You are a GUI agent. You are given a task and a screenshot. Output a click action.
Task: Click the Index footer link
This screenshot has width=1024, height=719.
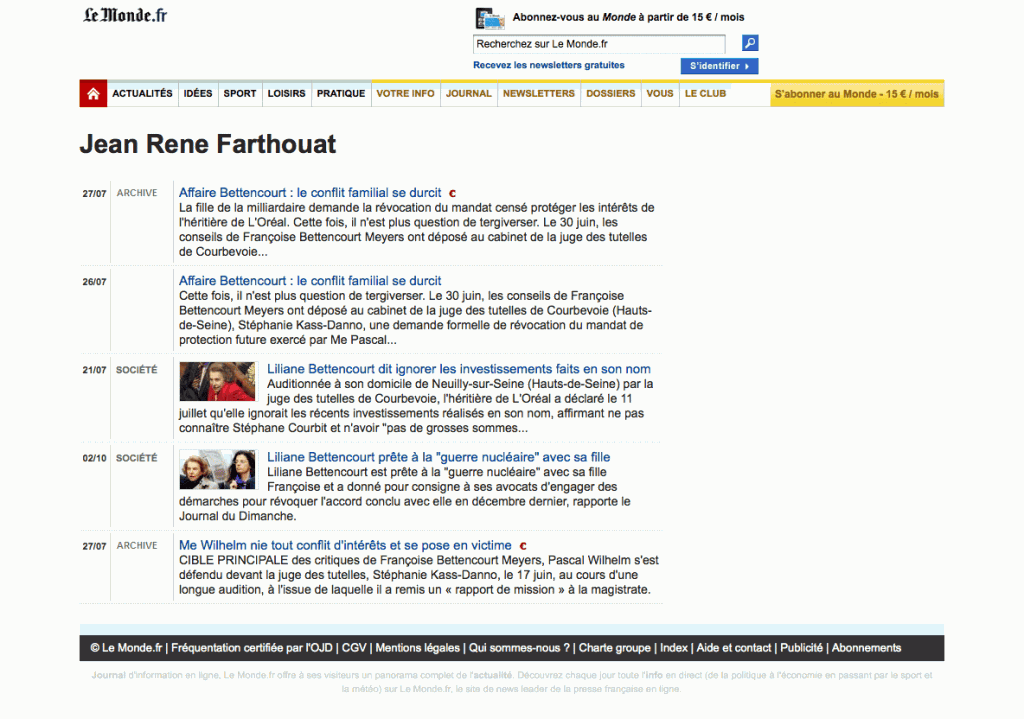pos(674,648)
